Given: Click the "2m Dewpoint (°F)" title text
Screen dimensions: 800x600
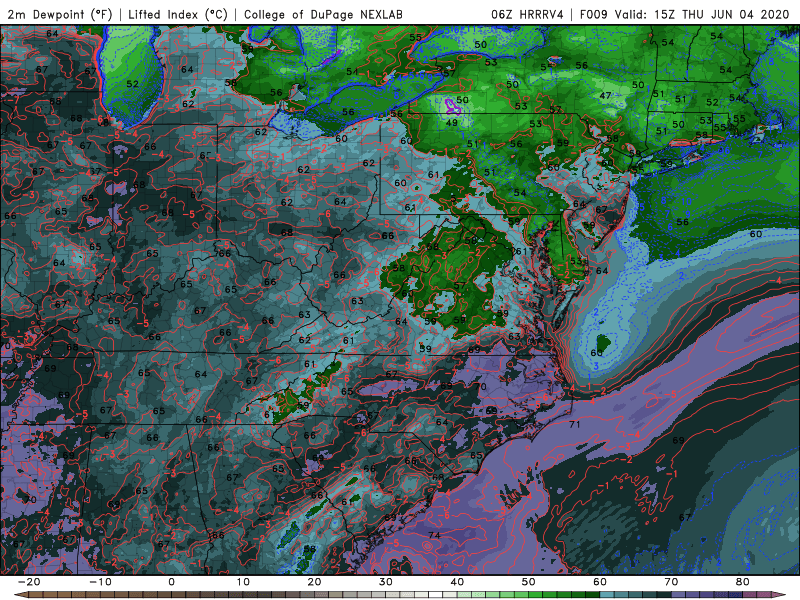Looking at the screenshot, I should (60, 14).
